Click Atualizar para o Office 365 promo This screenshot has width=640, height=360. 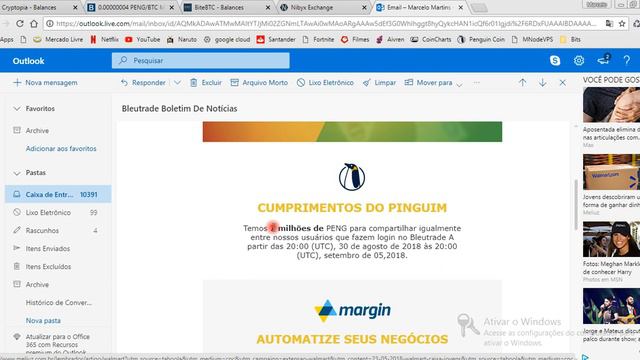coord(57,344)
